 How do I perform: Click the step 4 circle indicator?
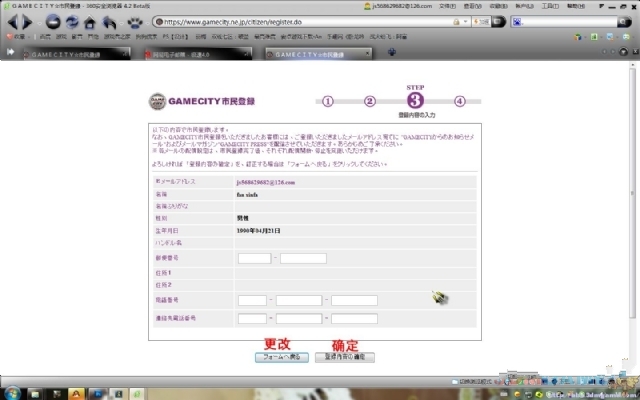pyautogui.click(x=460, y=101)
